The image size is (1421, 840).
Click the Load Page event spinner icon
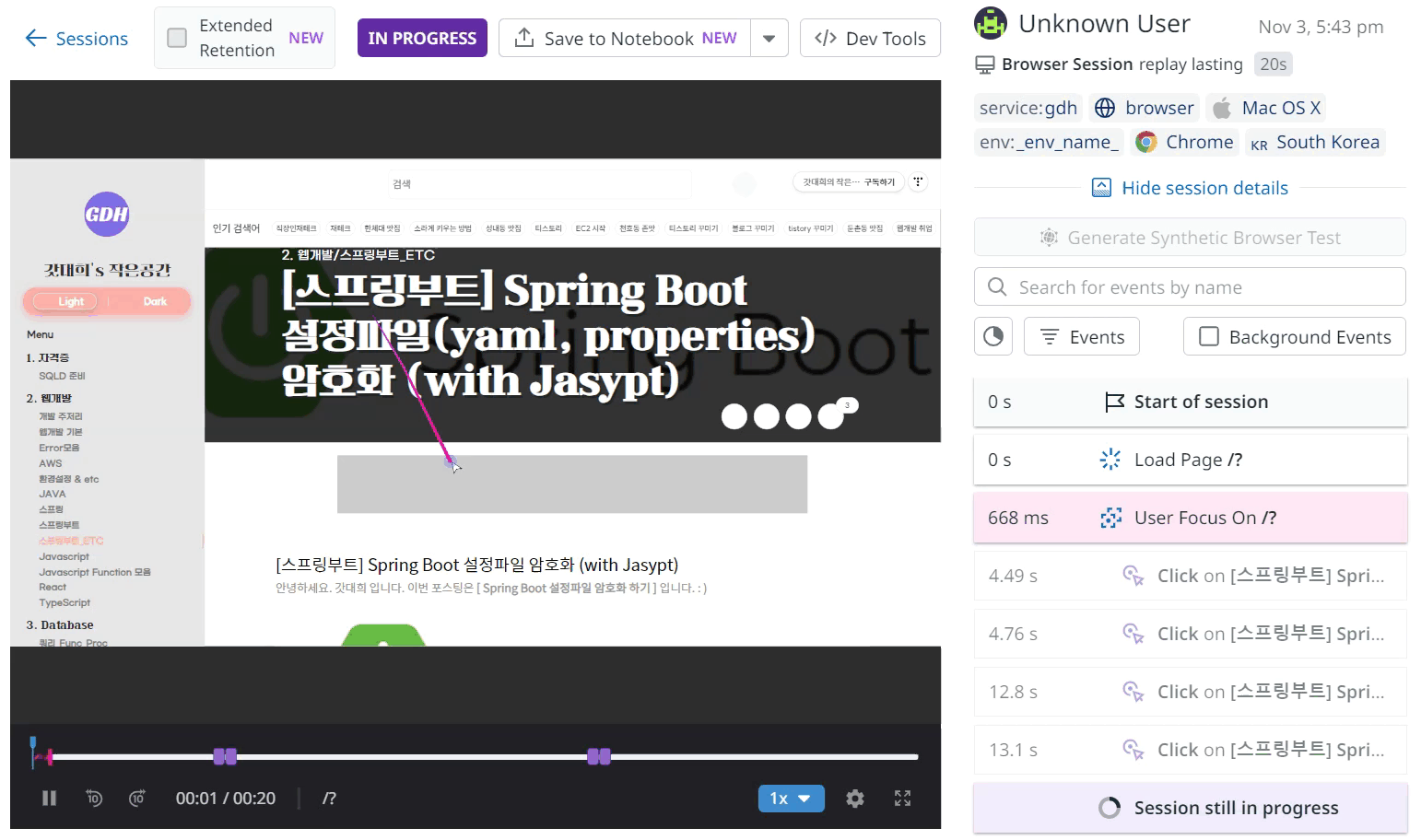[1110, 460]
